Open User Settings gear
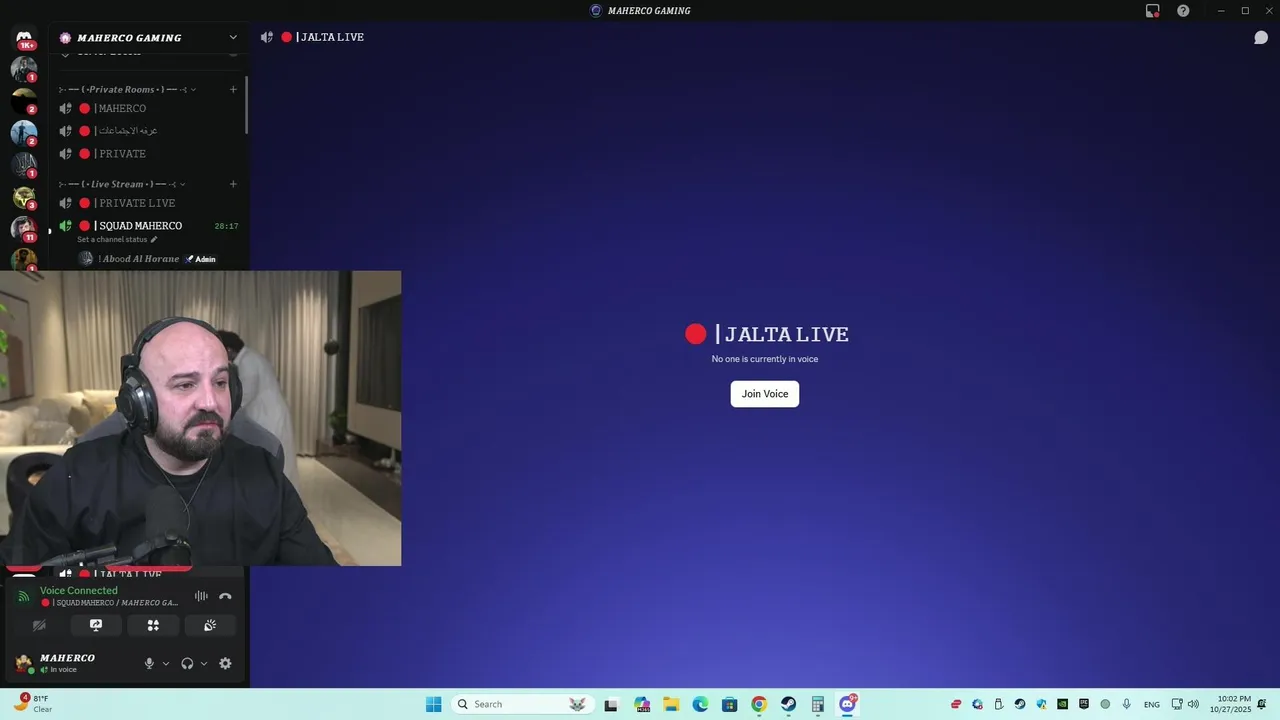The image size is (1280, 720). 225,663
